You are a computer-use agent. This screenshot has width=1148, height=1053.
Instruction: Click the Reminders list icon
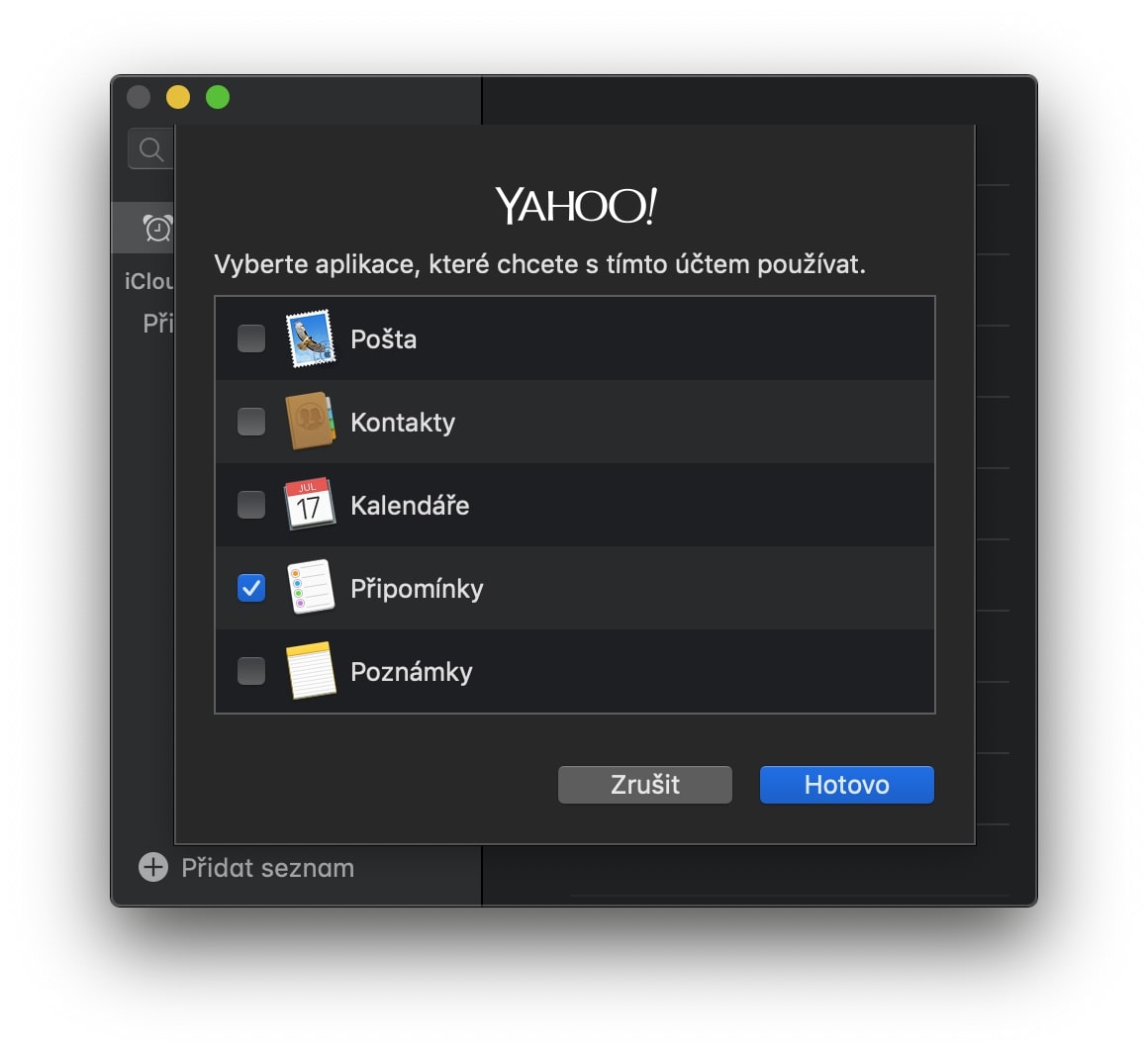coord(311,588)
